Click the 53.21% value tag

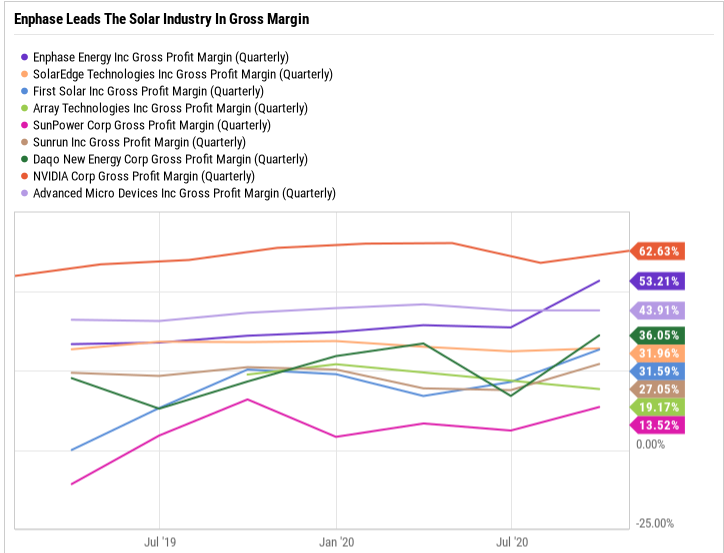[x=658, y=281]
